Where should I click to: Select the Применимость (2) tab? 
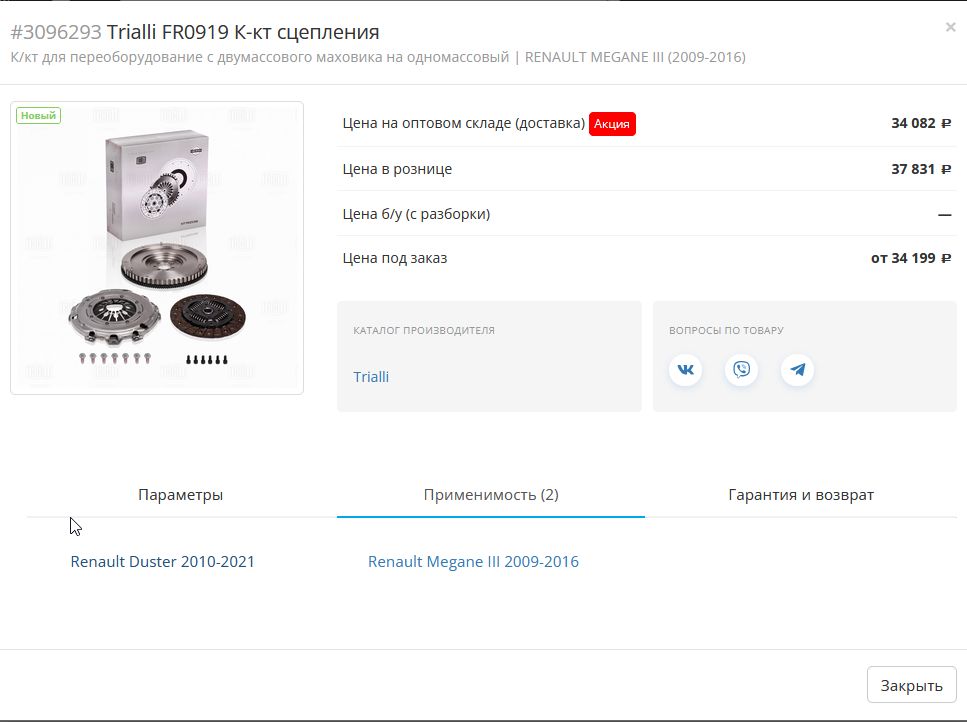(491, 494)
